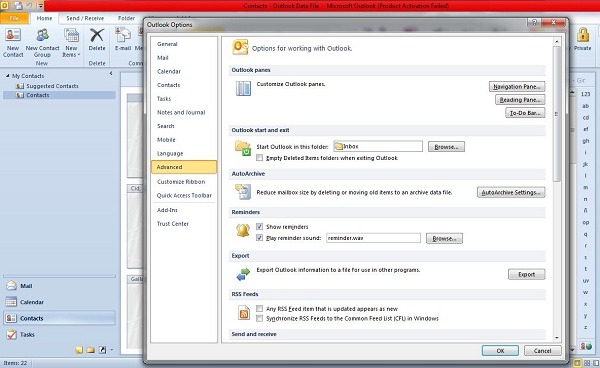The height and width of the screenshot is (368, 600).
Task: Toggle Any RSS Feed item updated appears as new
Action: (259, 308)
